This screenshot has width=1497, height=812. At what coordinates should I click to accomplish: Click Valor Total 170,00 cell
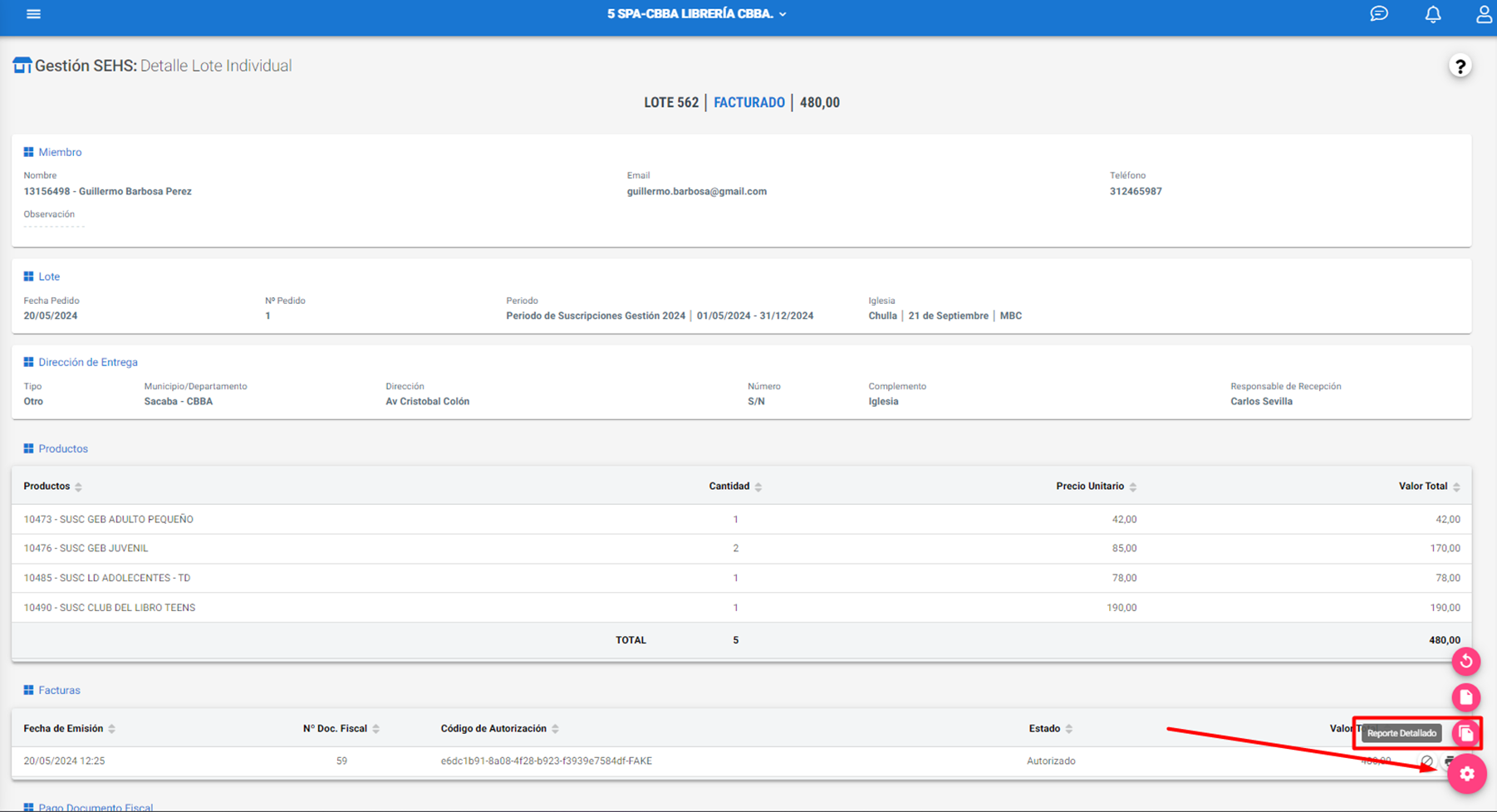(1445, 549)
